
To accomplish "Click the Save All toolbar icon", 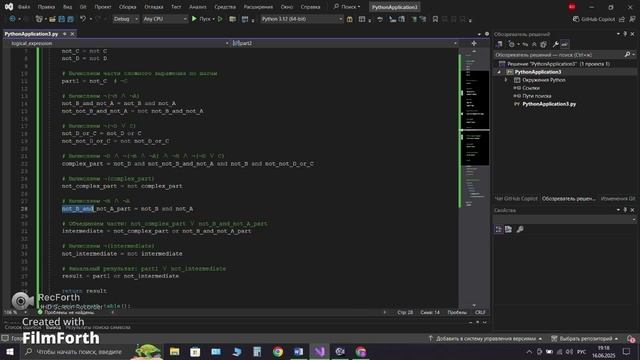I will 71,19.
